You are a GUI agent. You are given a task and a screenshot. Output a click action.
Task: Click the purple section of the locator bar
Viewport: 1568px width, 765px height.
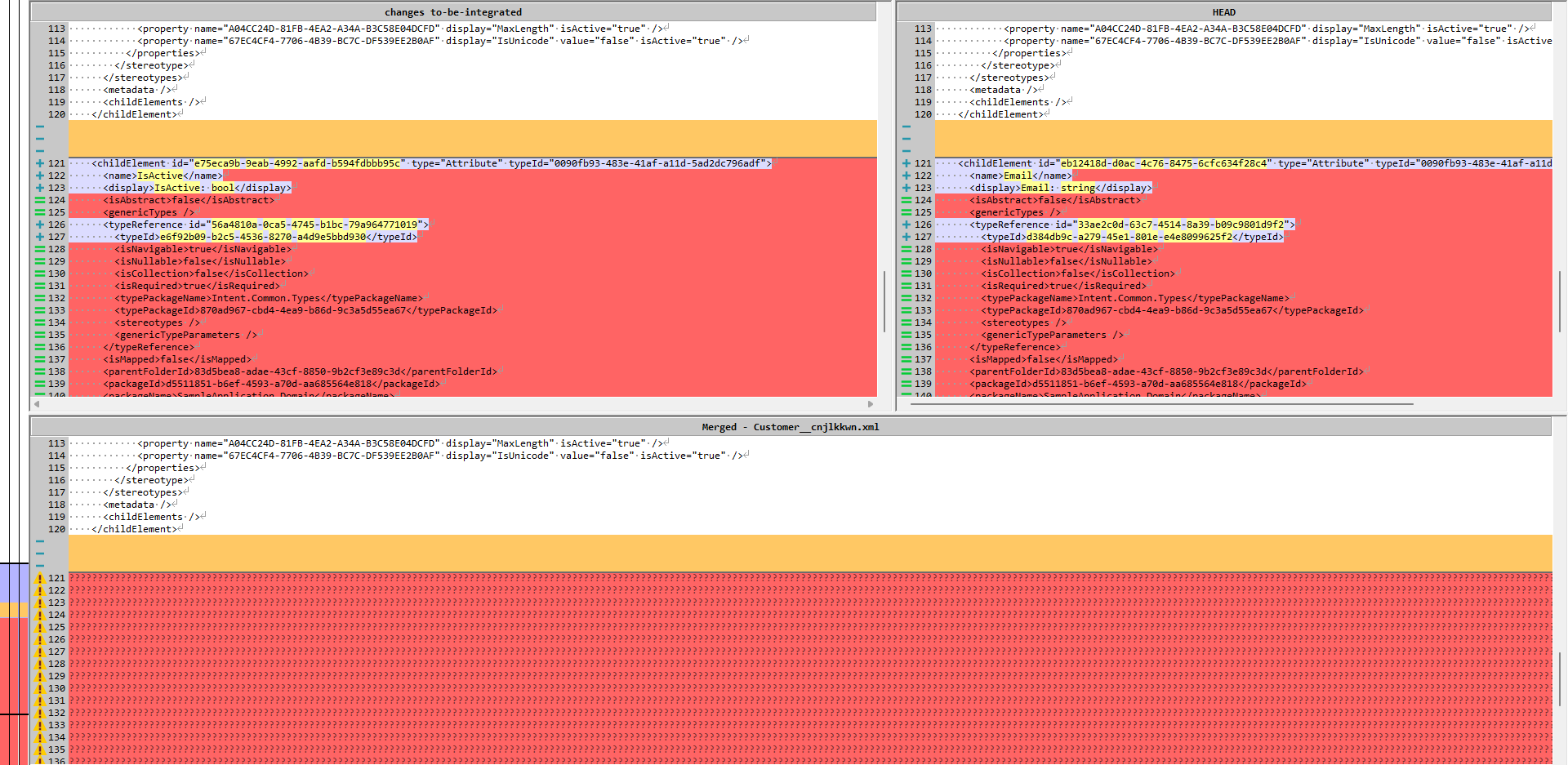point(15,583)
